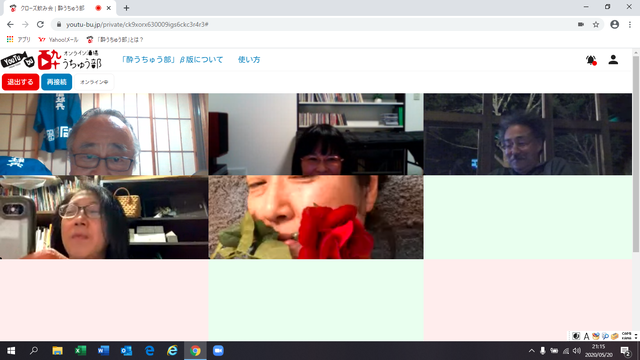The height and width of the screenshot is (360, 640).
Task: Reload the page with refresh icon
Action: pyautogui.click(x=40, y=24)
